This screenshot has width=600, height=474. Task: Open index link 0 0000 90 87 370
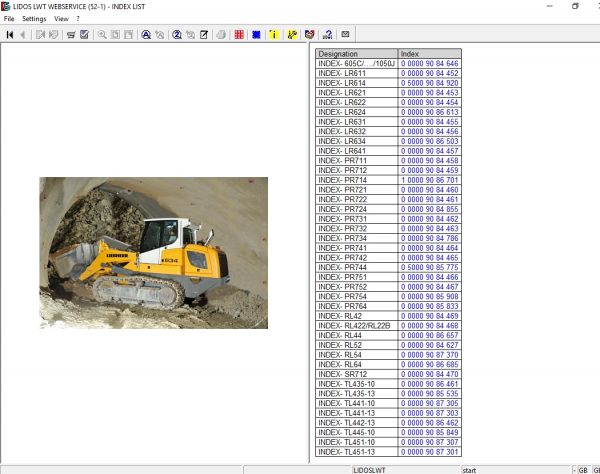[x=430, y=355]
